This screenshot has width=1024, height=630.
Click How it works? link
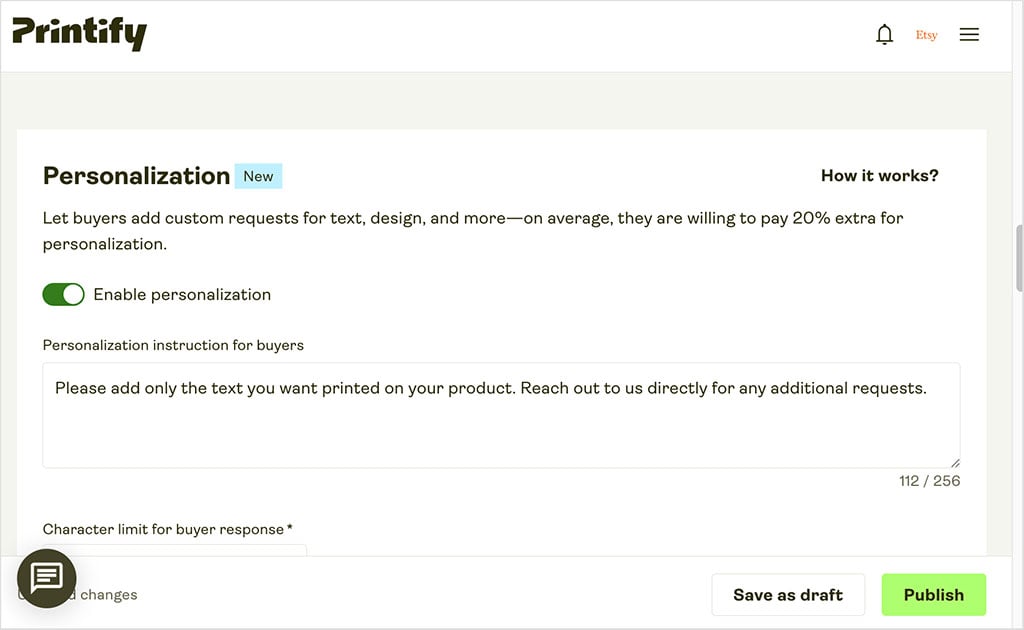[879, 176]
